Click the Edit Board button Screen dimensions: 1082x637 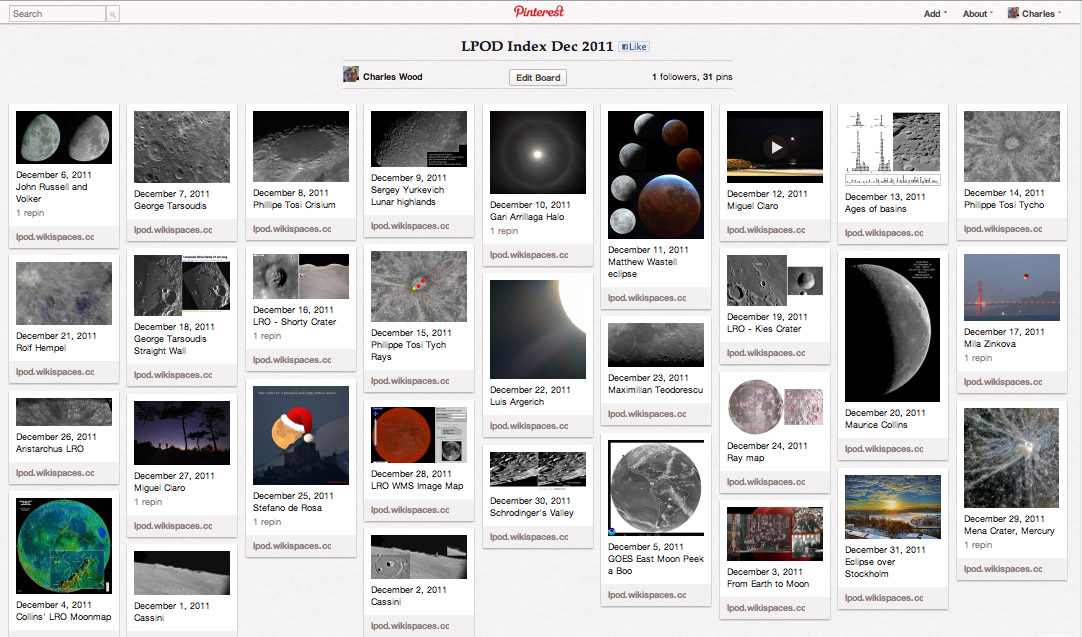(538, 77)
